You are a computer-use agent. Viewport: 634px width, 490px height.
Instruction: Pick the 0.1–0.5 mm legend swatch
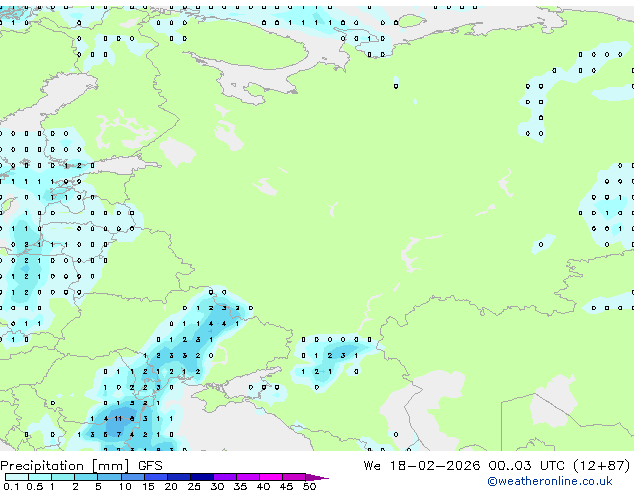point(17,477)
